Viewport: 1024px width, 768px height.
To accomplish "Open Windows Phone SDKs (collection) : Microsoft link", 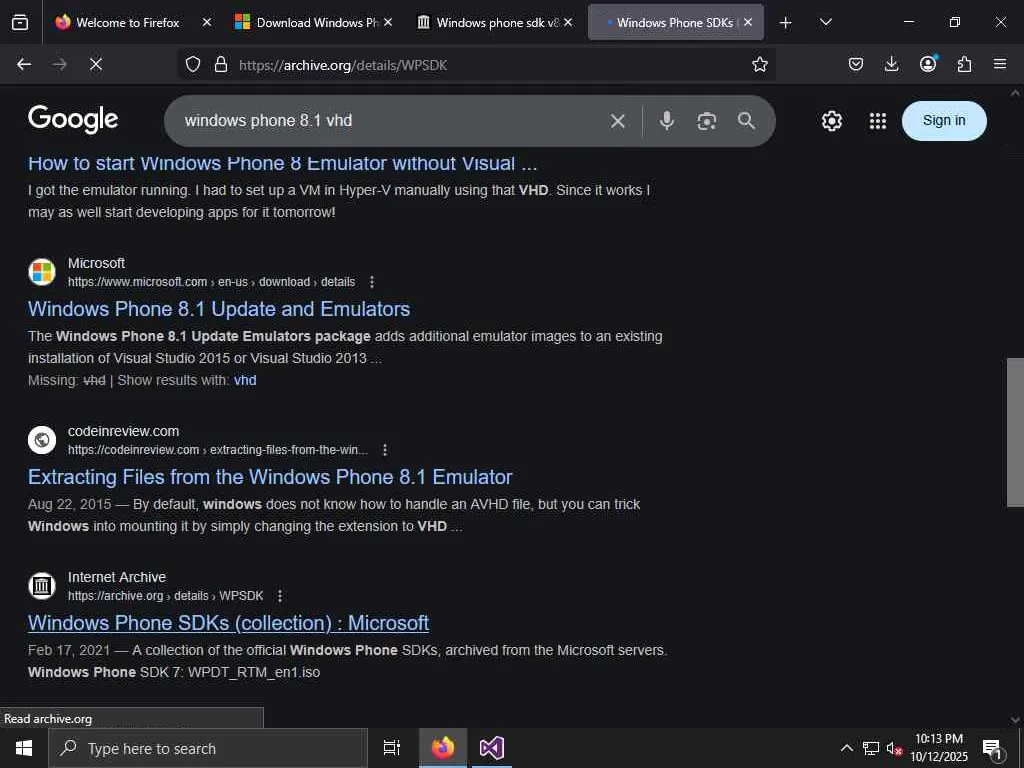I will coord(229,623).
